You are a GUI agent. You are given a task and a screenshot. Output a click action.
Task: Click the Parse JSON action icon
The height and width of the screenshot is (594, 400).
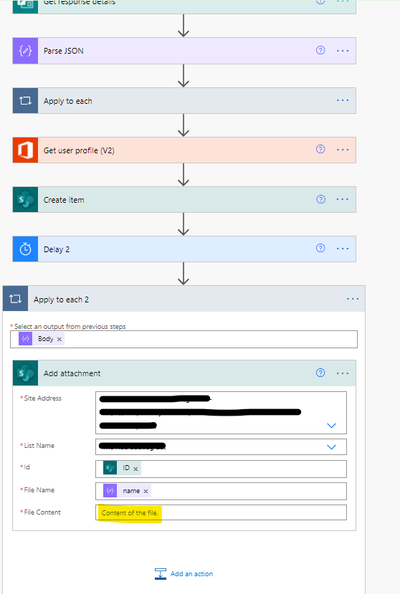[25, 50]
